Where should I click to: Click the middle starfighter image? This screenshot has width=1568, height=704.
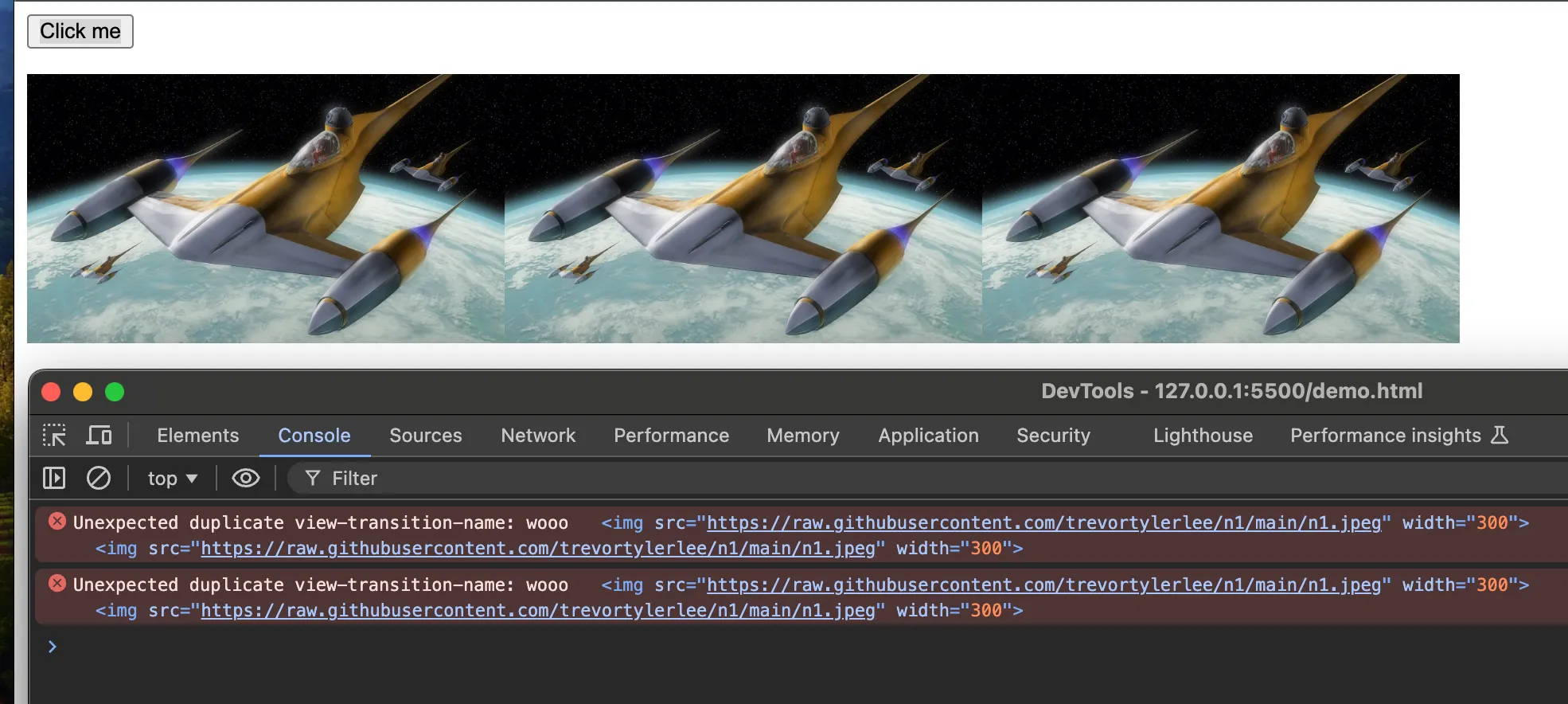[x=743, y=209]
